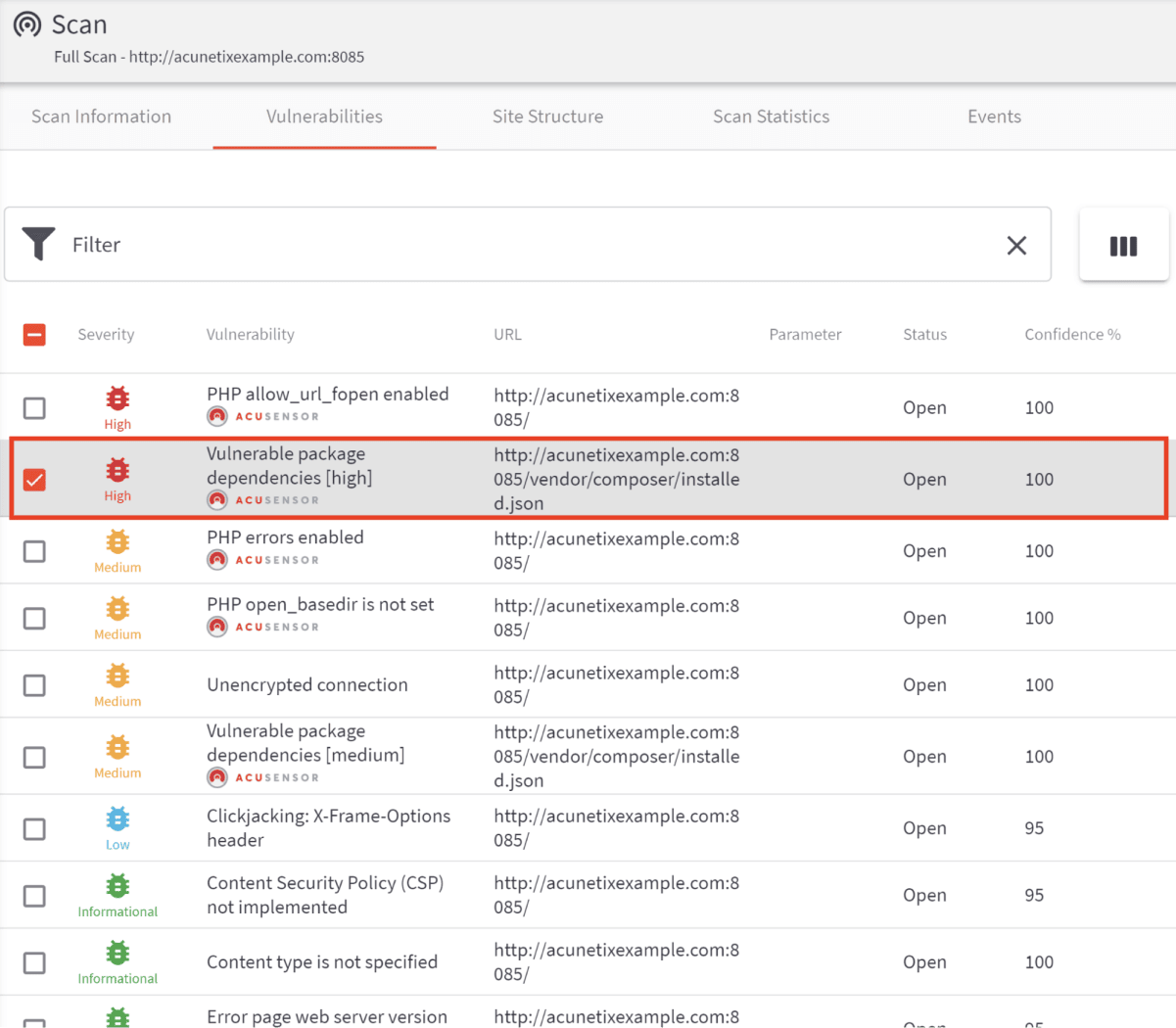The width and height of the screenshot is (1176, 1028).
Task: Select the Vulnerabilities tab
Action: click(324, 117)
